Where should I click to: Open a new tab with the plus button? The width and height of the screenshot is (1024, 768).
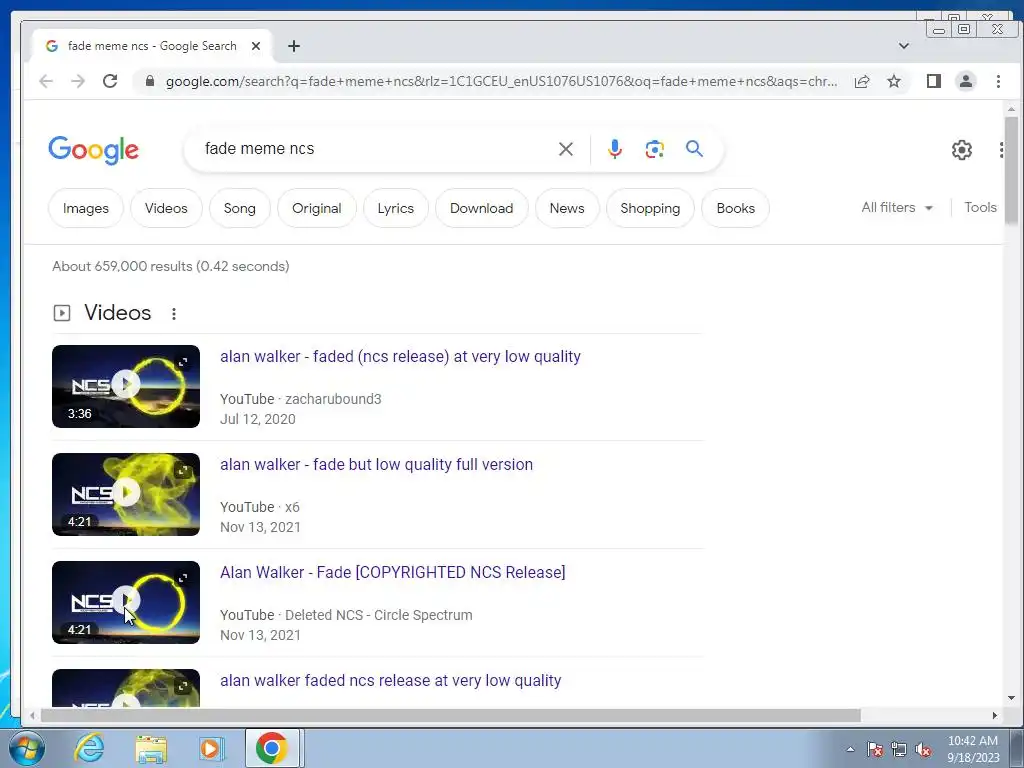click(x=294, y=46)
